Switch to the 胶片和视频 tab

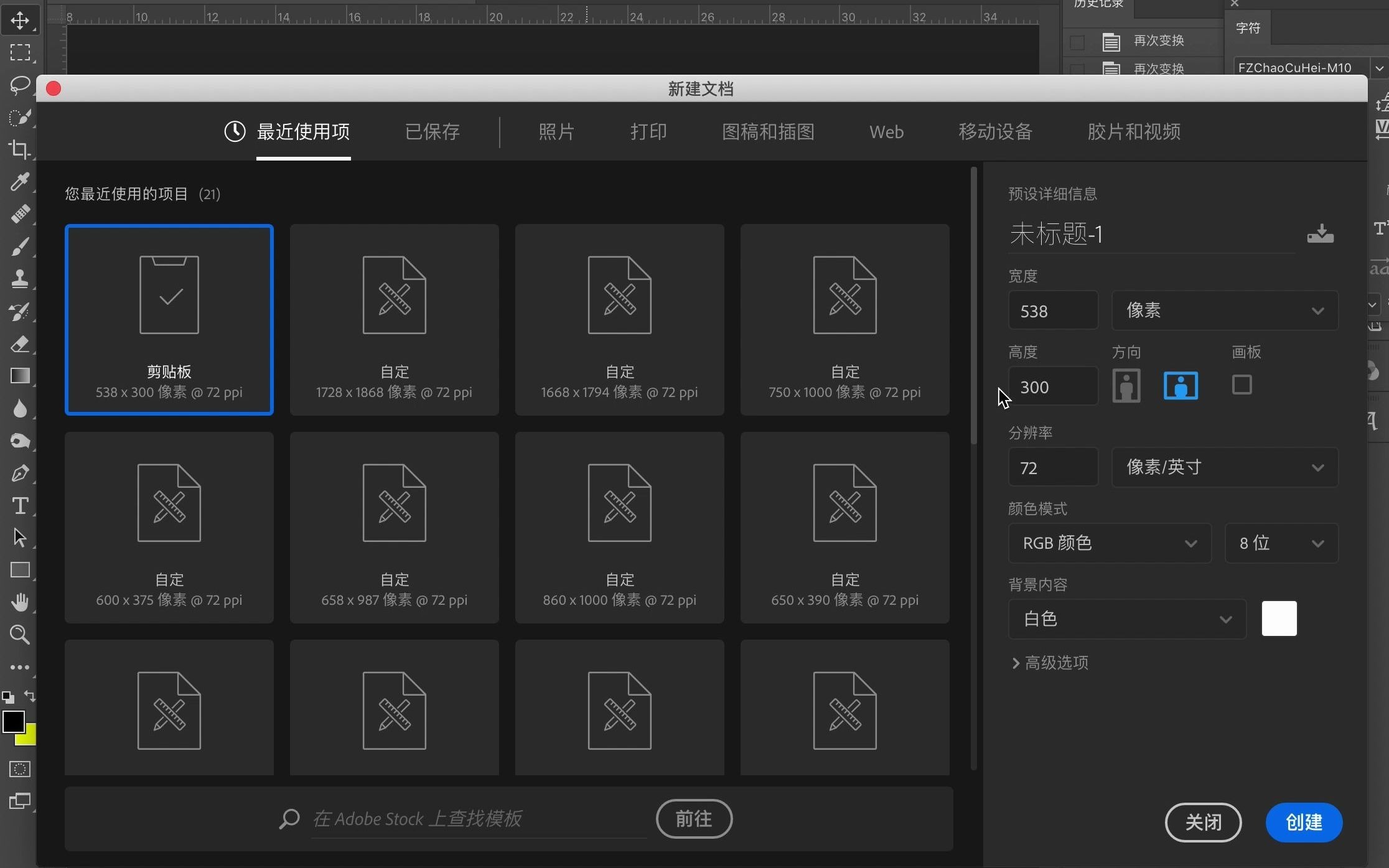[x=1134, y=131]
